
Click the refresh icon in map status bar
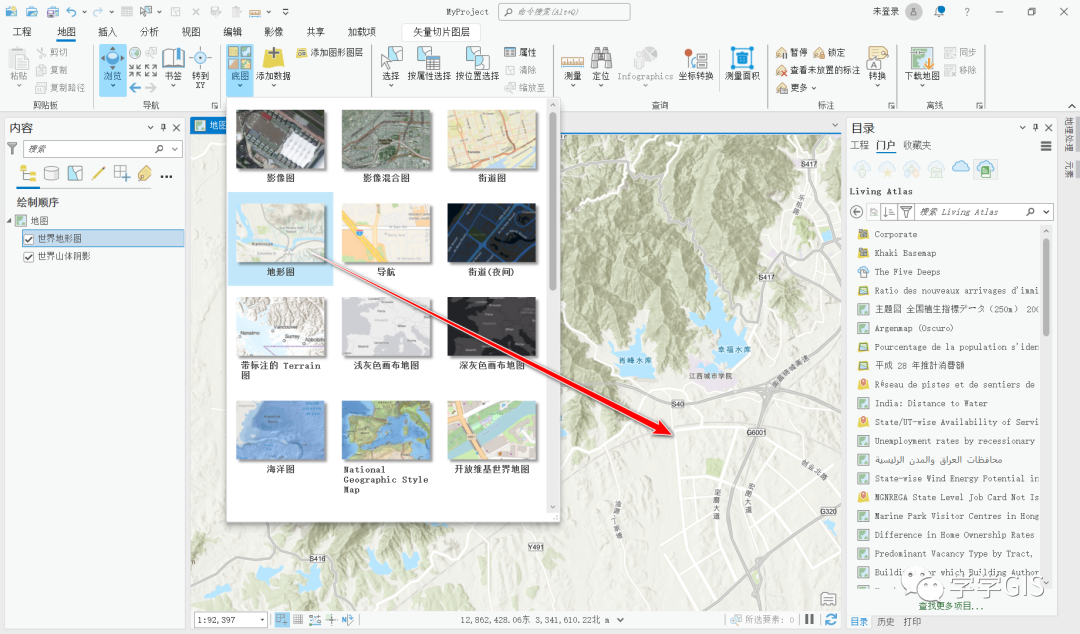tap(831, 620)
